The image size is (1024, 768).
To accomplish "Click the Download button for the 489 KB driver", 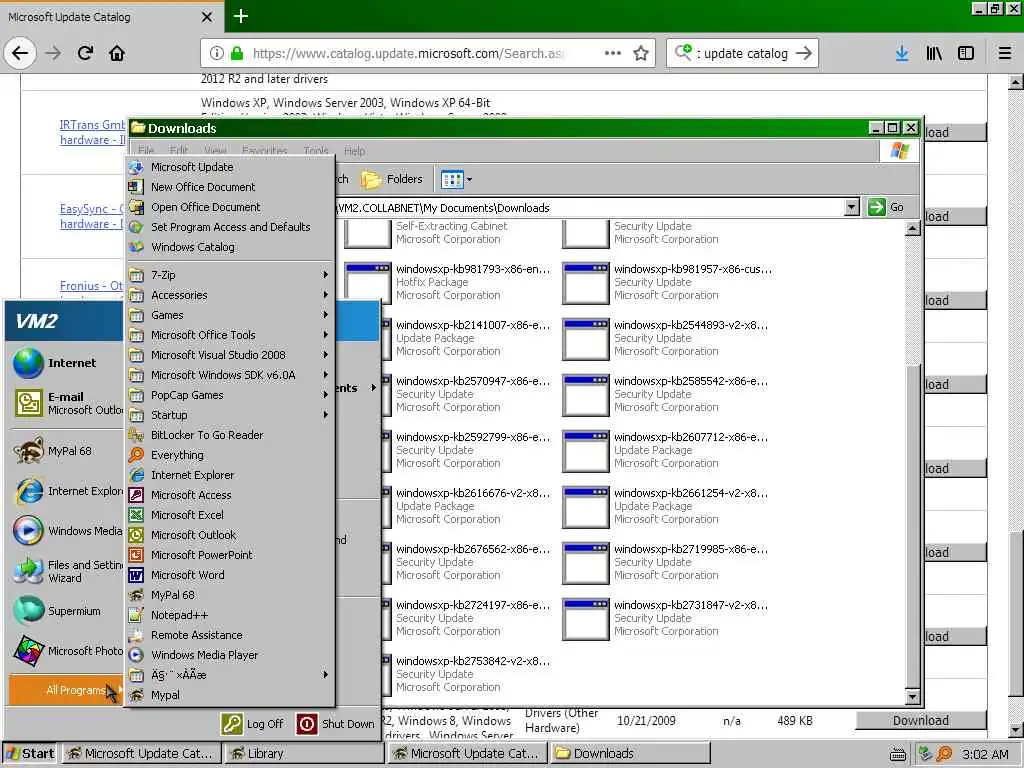I will [x=920, y=720].
